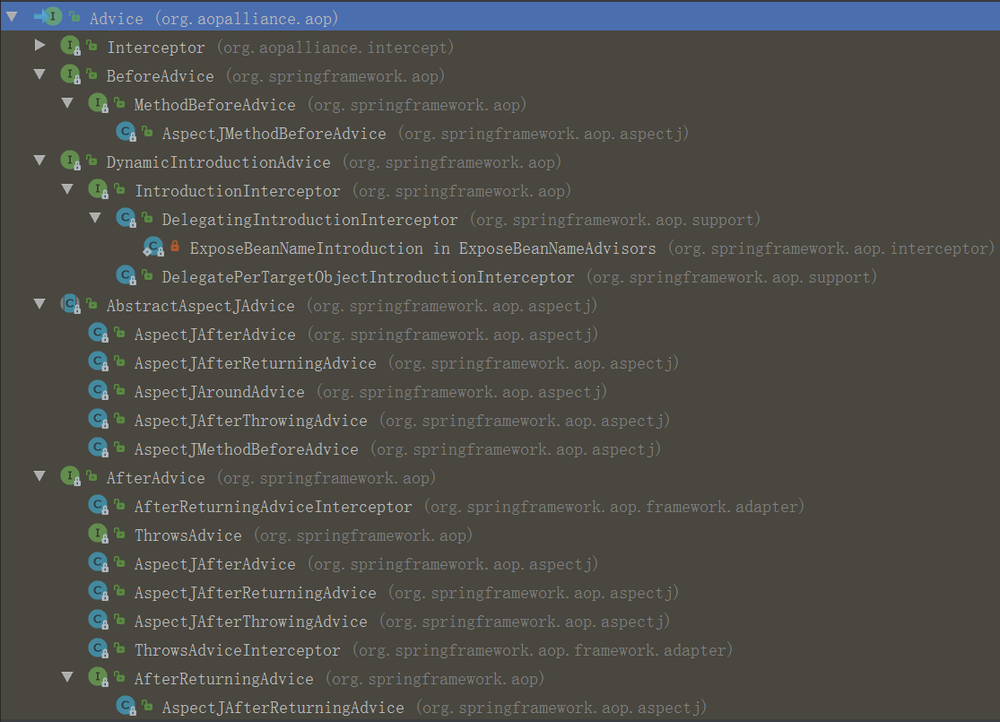Screen dimensions: 1000x722
Task: Select ExposeBeanNameIntroduction in ExposeBeanNameAdvisors
Action: (423, 248)
